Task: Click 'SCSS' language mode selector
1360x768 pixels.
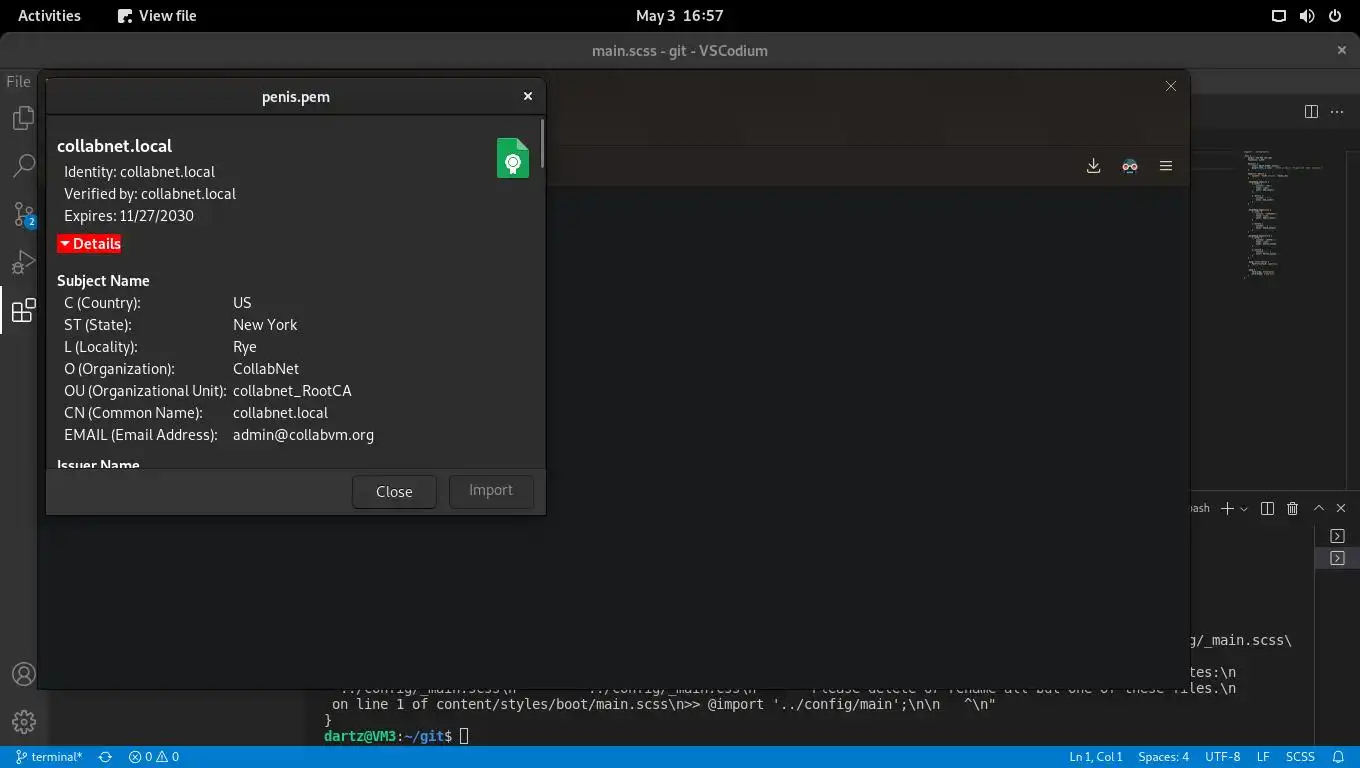Action: click(1300, 757)
